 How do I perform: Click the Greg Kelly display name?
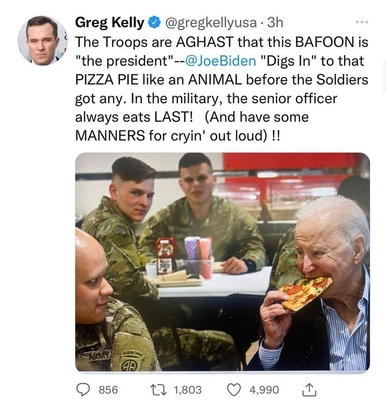(x=110, y=23)
